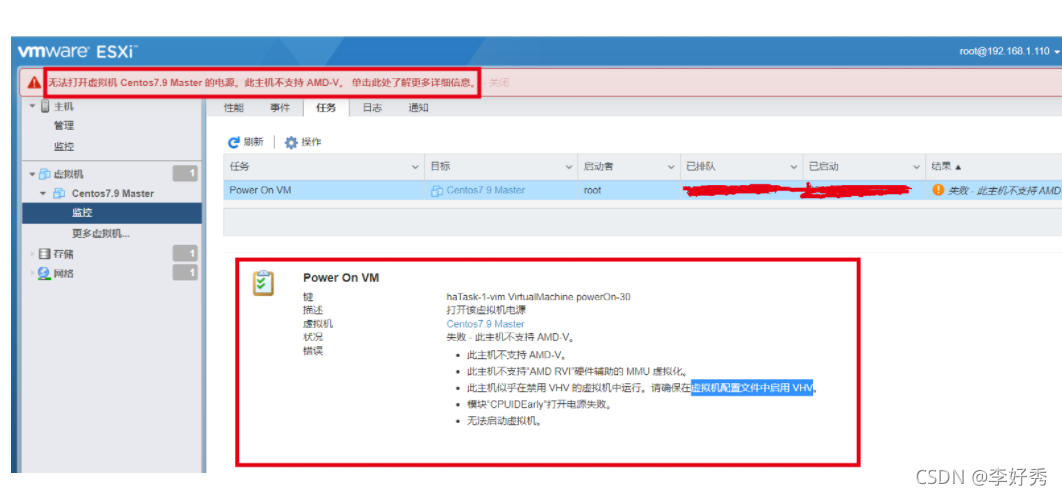
Task: Open Centos7.9 Master link in the task row
Action: tap(486, 190)
